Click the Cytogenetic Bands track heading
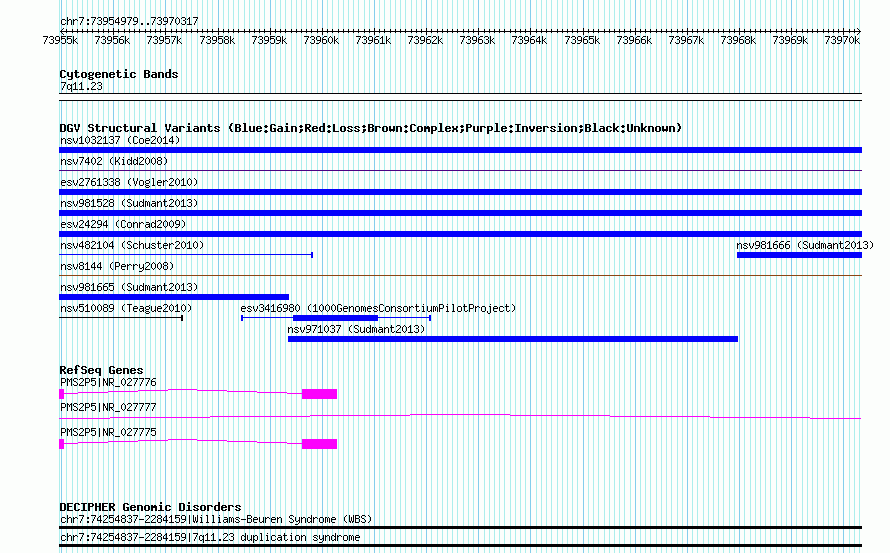The image size is (890, 553). pos(119,74)
